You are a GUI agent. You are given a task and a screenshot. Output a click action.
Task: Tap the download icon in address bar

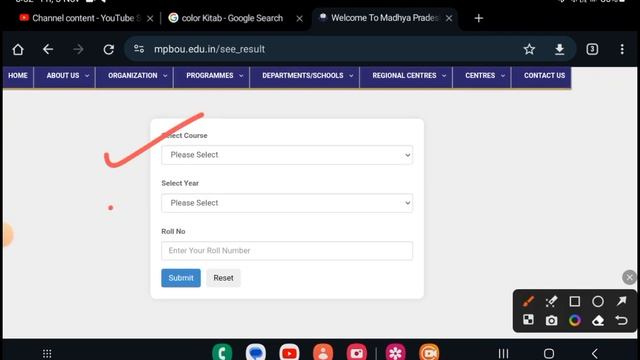[560, 49]
